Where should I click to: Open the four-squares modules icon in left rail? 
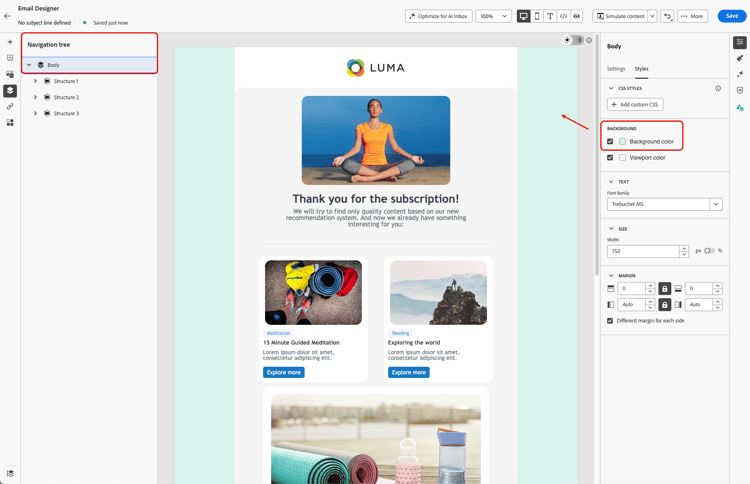coord(10,123)
